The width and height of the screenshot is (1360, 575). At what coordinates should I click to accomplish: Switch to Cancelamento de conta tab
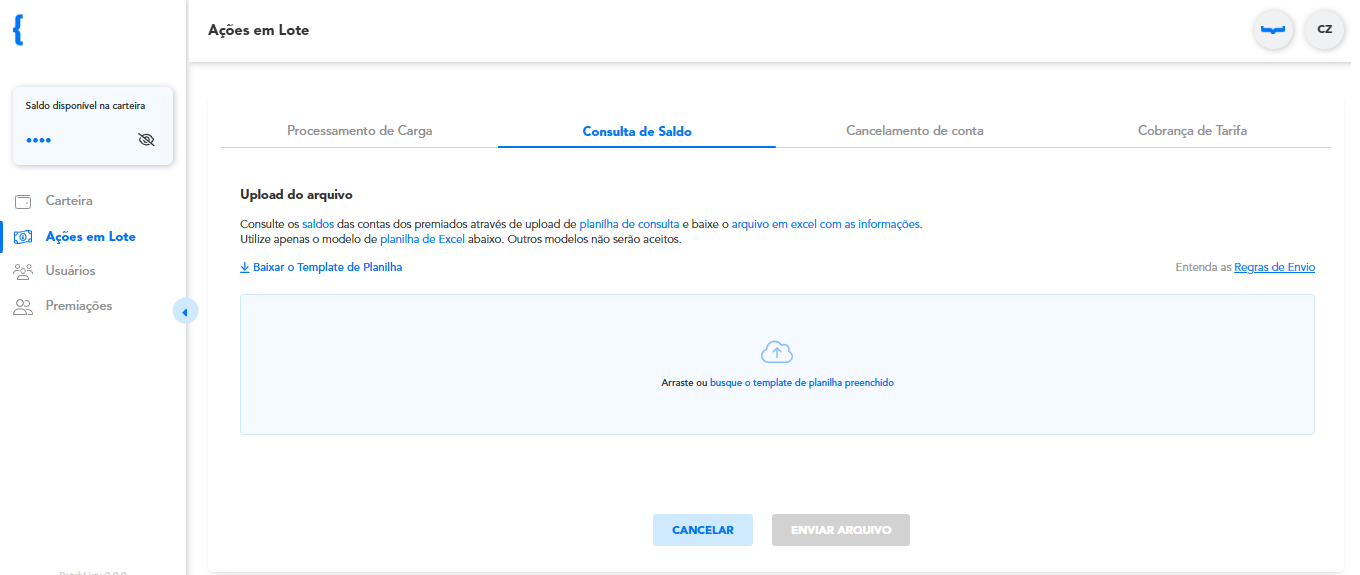pos(915,131)
